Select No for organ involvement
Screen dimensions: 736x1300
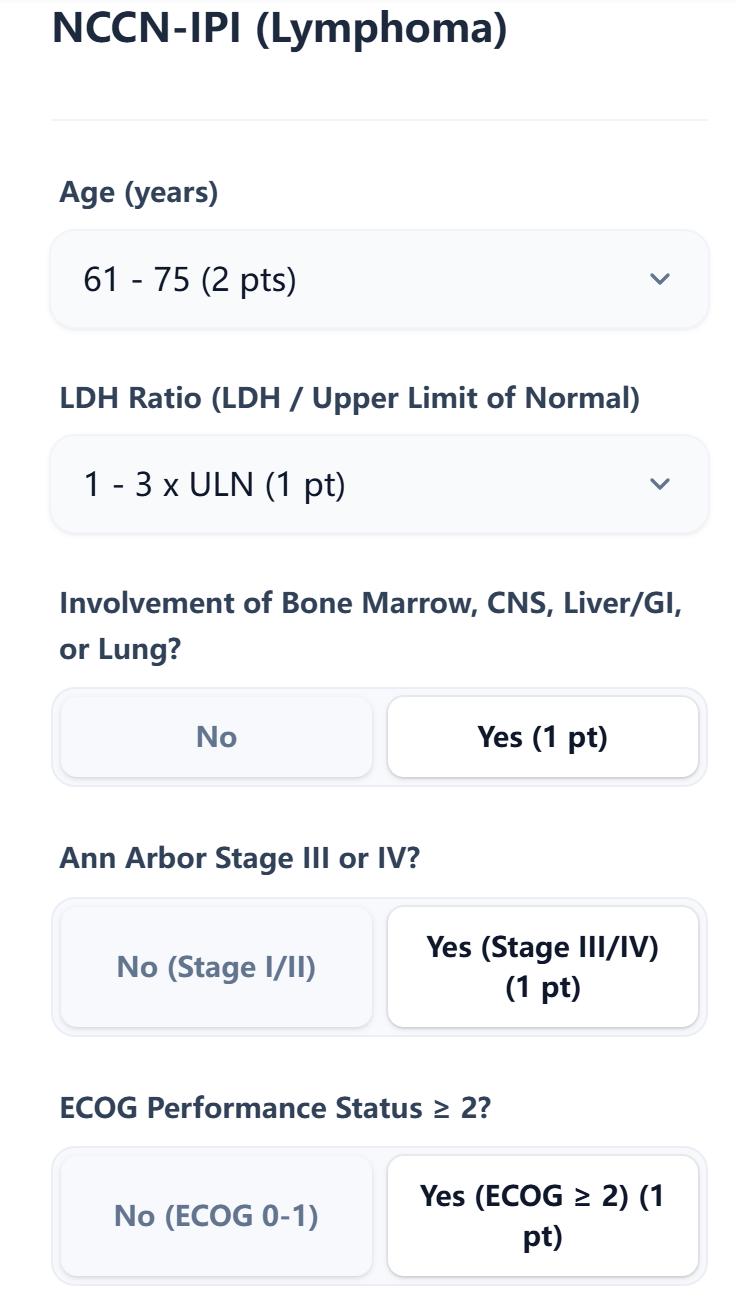[x=216, y=737]
